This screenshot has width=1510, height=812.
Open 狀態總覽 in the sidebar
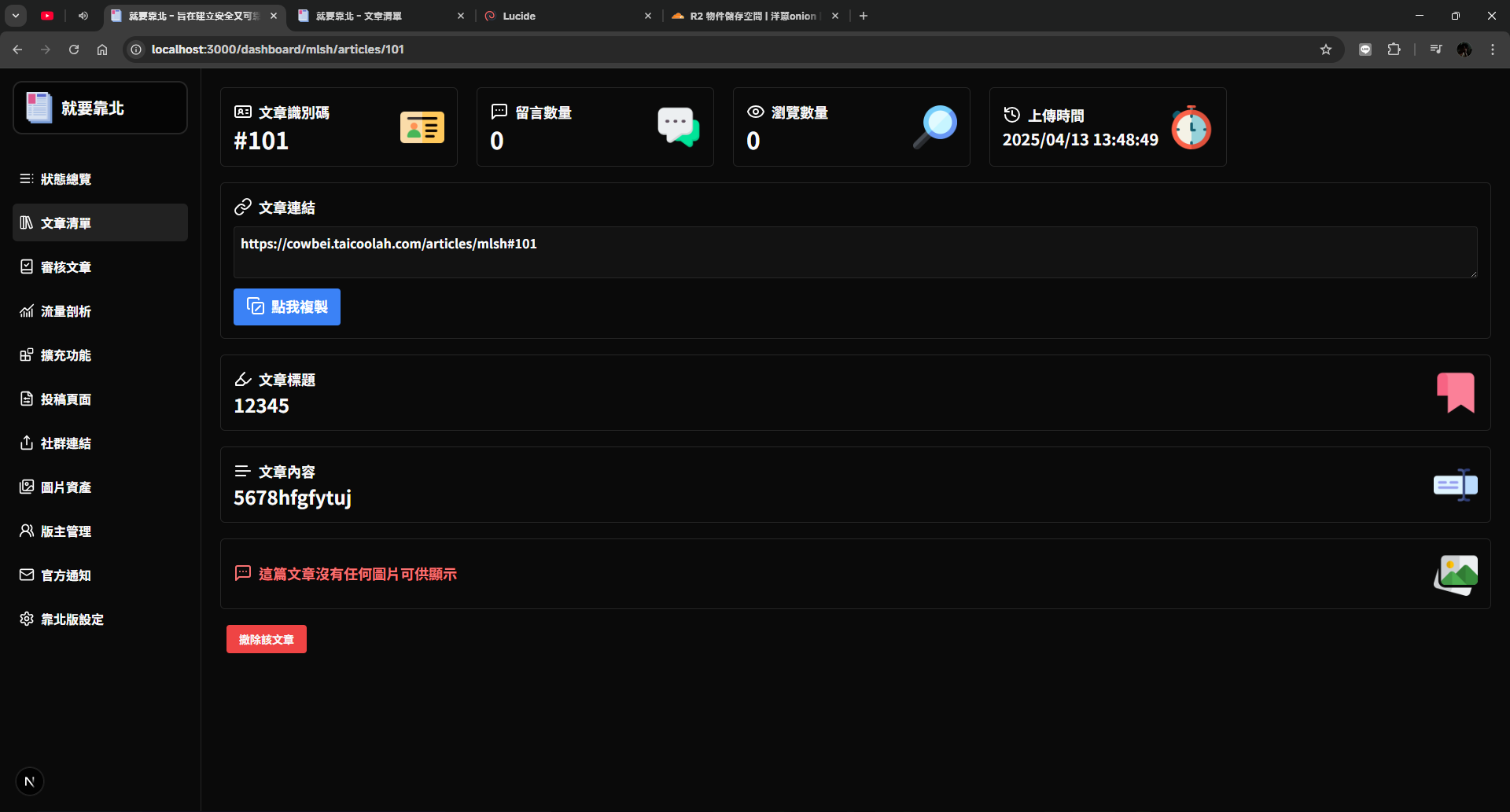66,179
